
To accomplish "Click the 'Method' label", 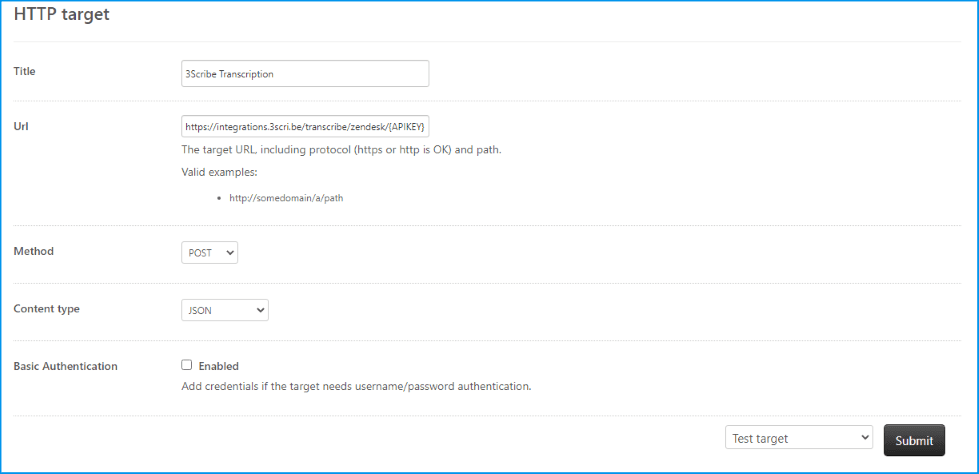I will click(34, 251).
